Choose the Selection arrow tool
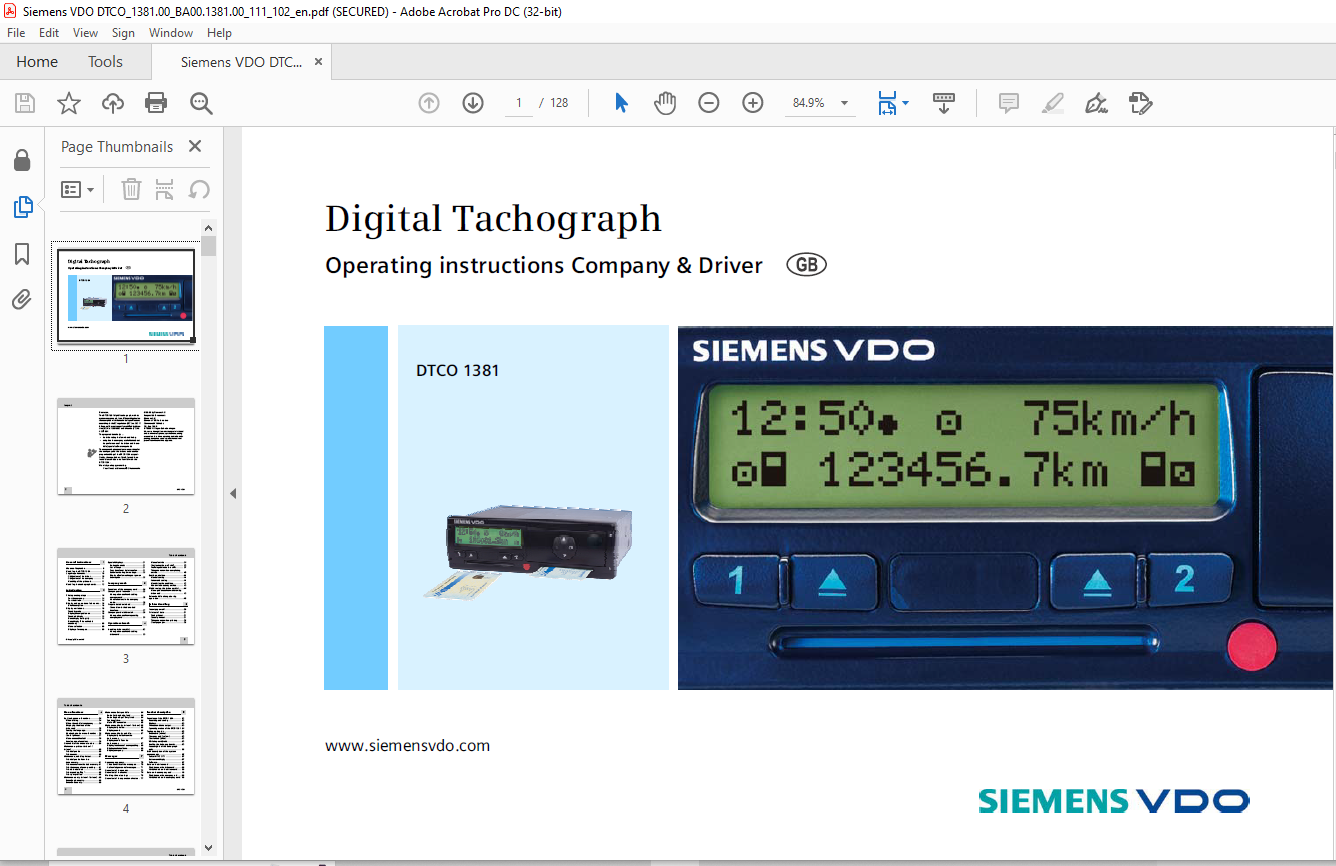 click(621, 103)
